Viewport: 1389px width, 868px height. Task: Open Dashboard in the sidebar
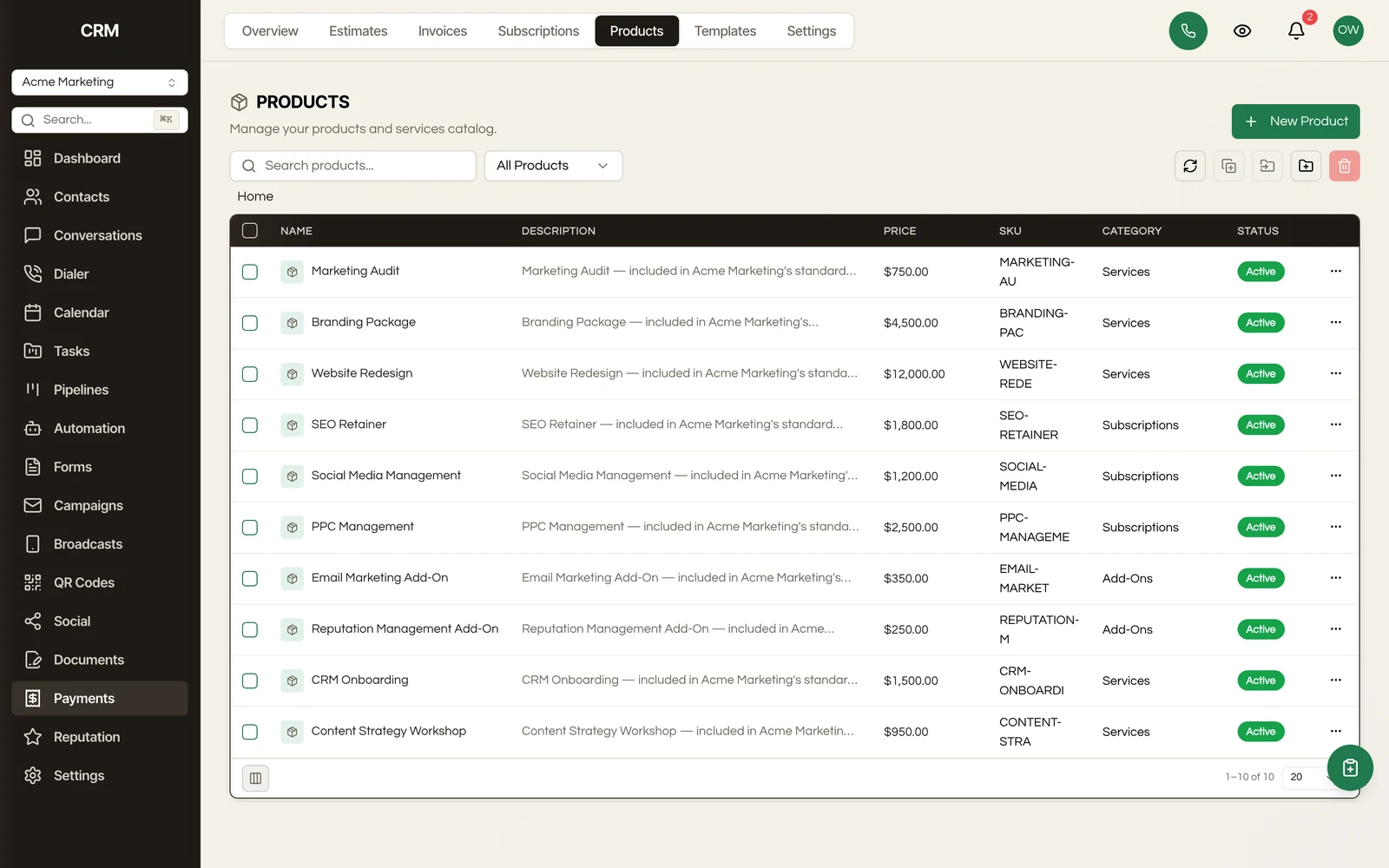(100, 158)
